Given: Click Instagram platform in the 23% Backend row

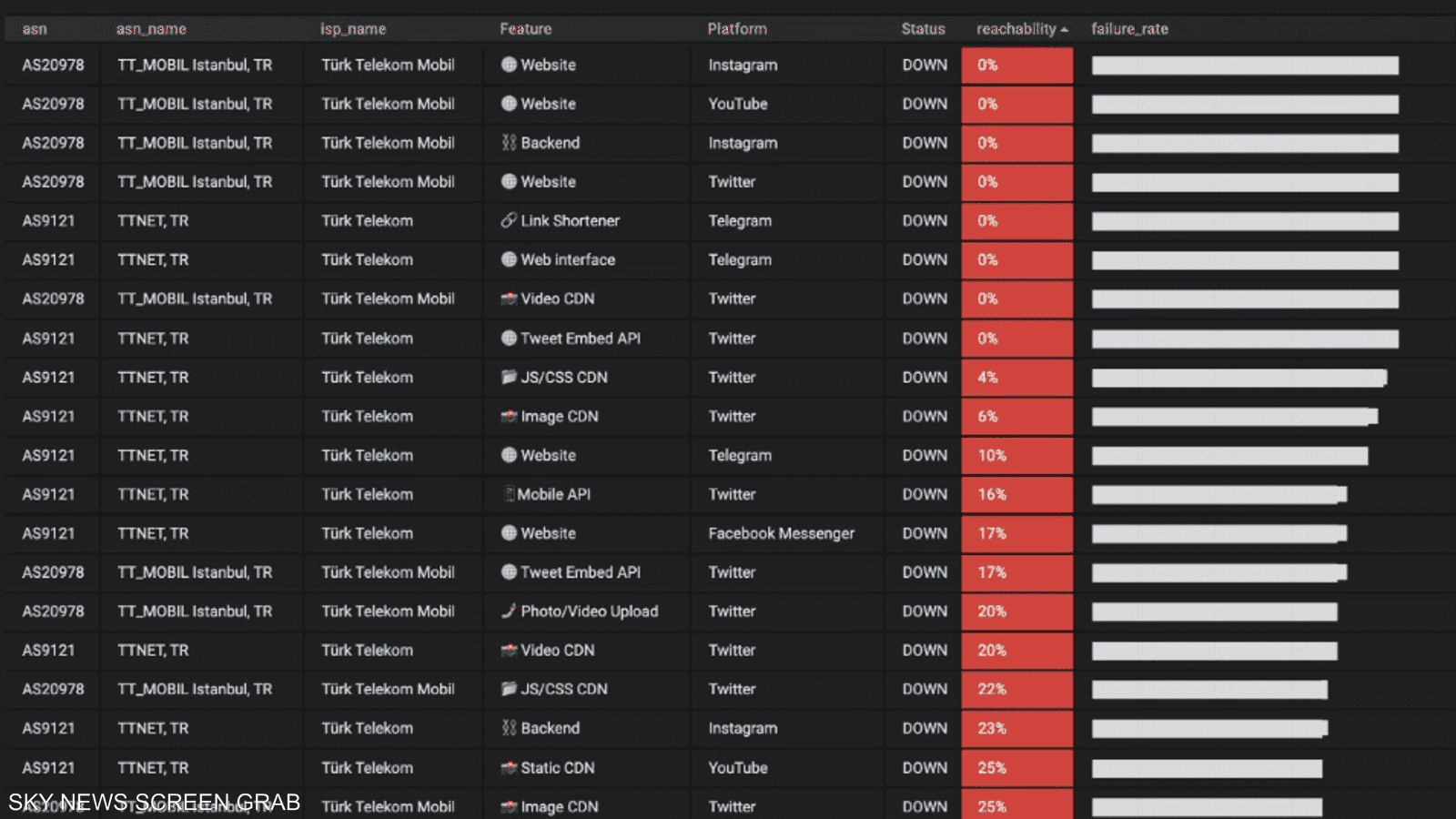Looking at the screenshot, I should 743,728.
